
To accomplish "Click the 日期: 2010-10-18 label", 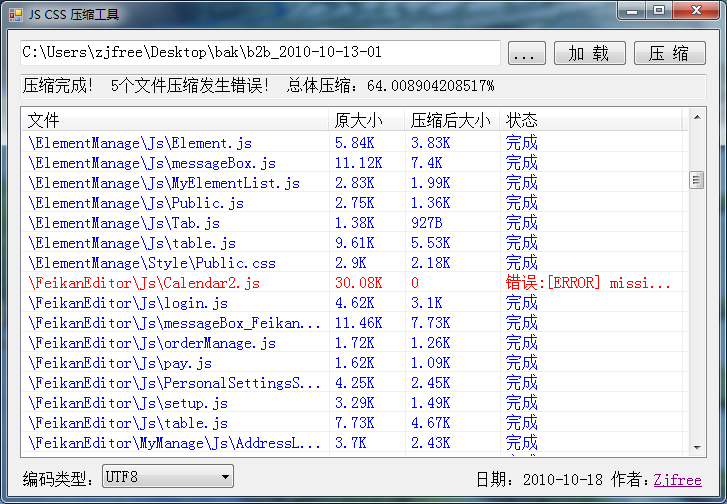I will [539, 479].
